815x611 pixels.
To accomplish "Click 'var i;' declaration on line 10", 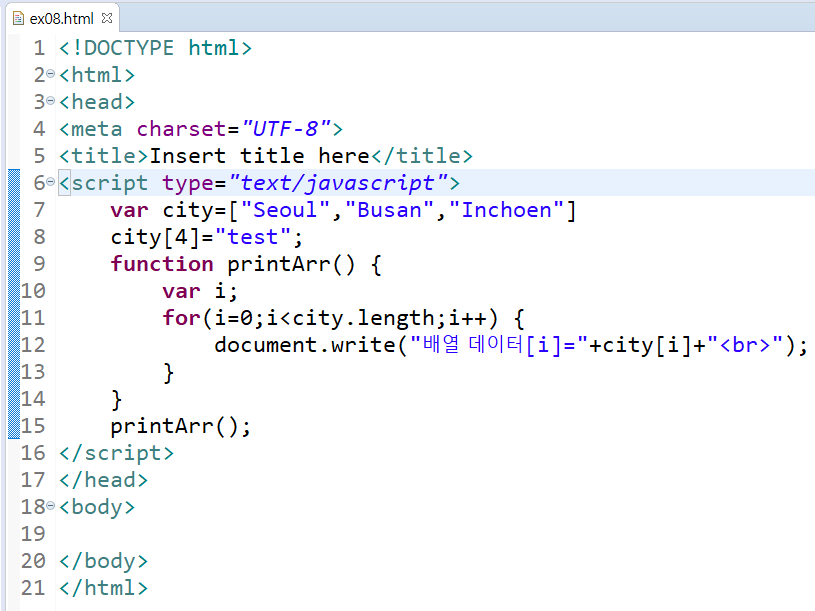I will pyautogui.click(x=200, y=291).
